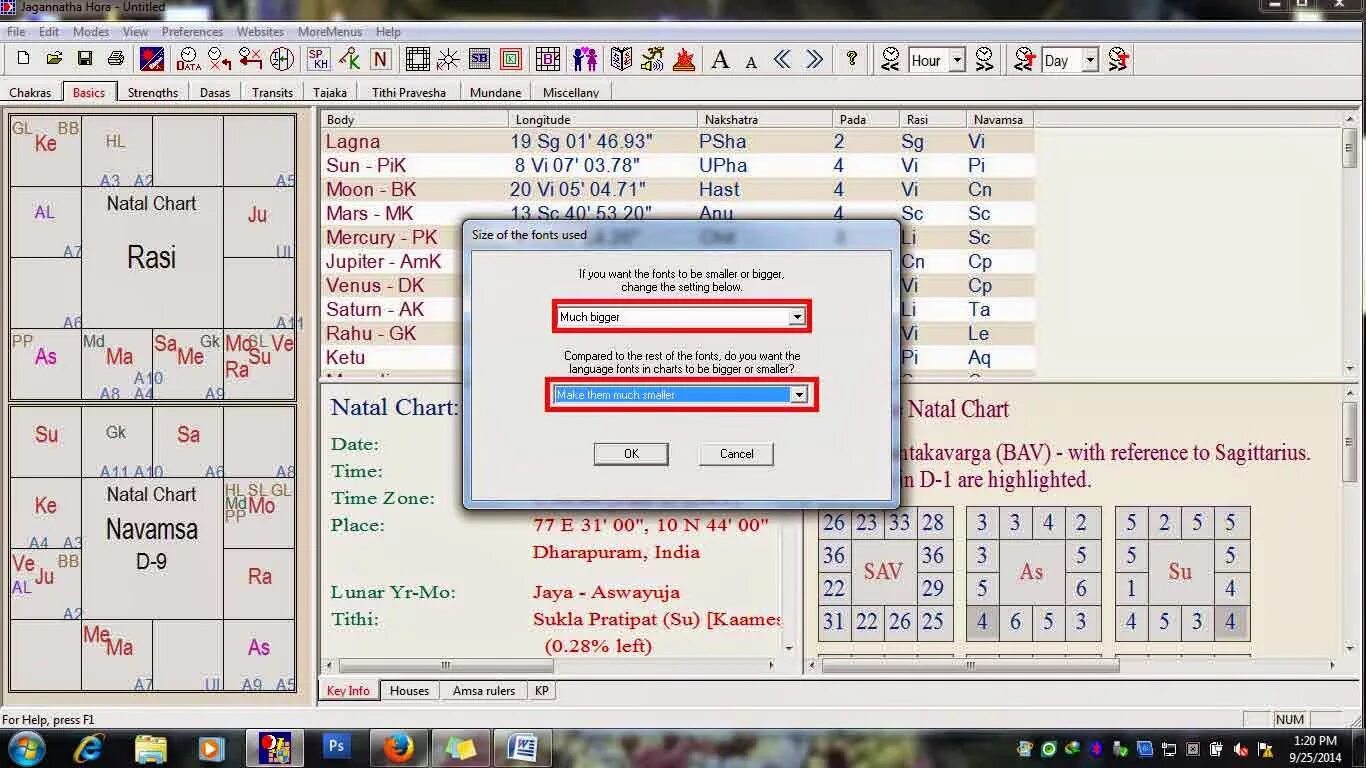Click the red concentric square K icon
The width and height of the screenshot is (1366, 768).
511,59
